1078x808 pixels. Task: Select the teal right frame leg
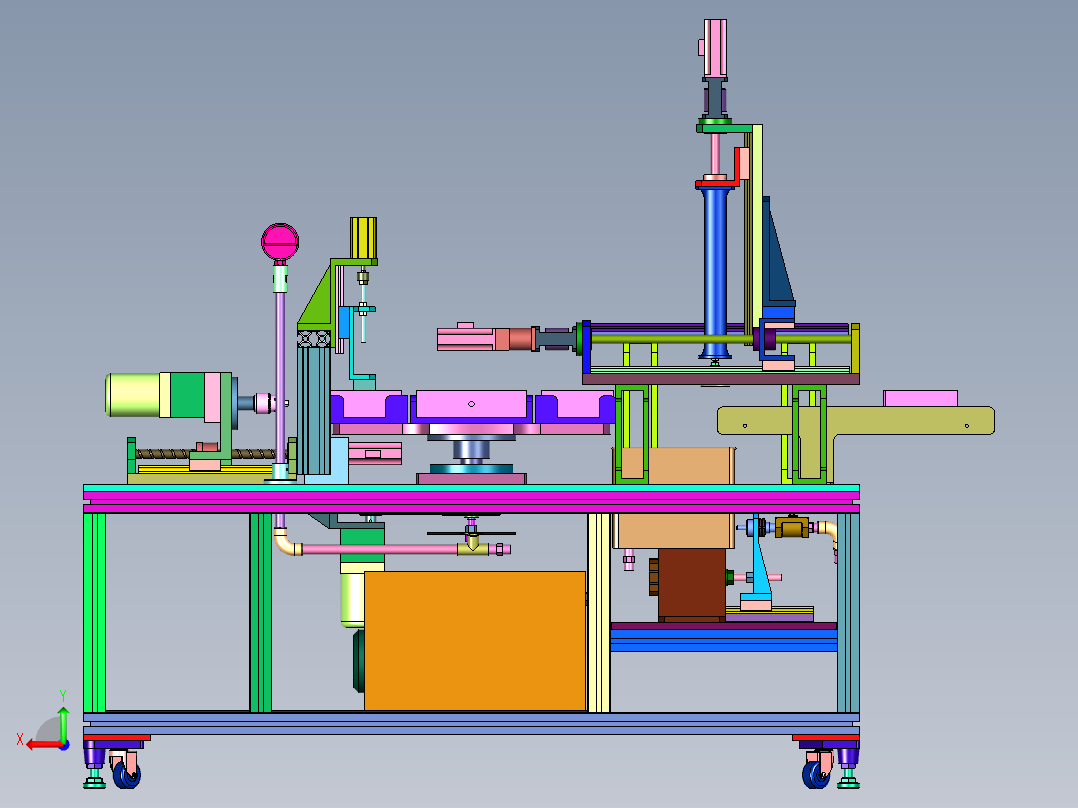click(x=848, y=612)
